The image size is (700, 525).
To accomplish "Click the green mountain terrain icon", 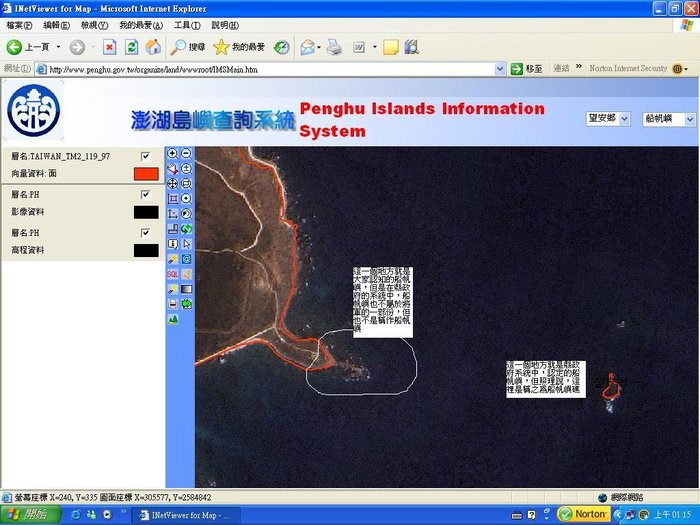I will pyautogui.click(x=173, y=319).
